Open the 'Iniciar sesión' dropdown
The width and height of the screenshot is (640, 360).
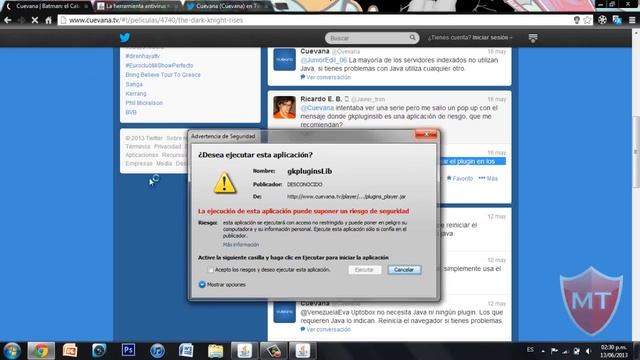(x=492, y=38)
